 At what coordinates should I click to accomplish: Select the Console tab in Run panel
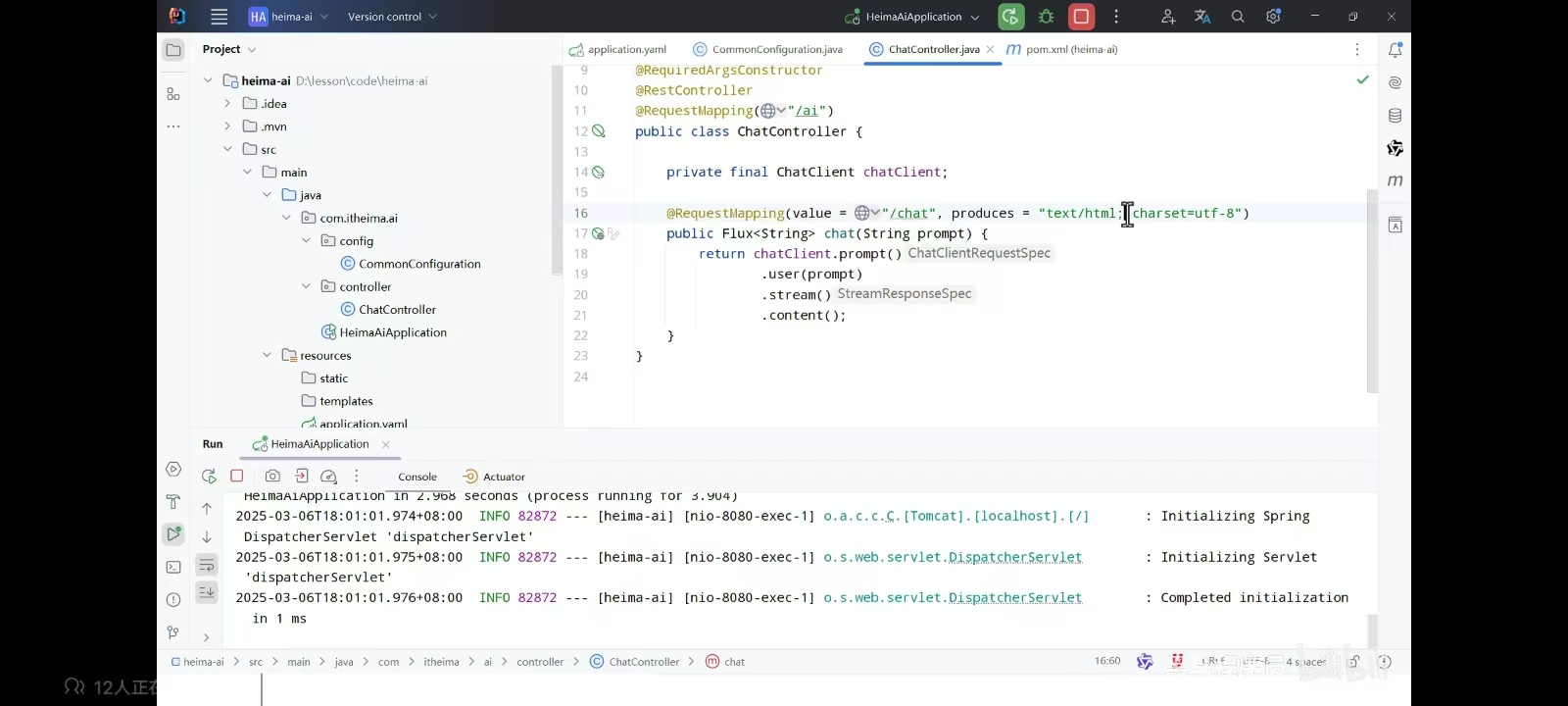[x=417, y=477]
